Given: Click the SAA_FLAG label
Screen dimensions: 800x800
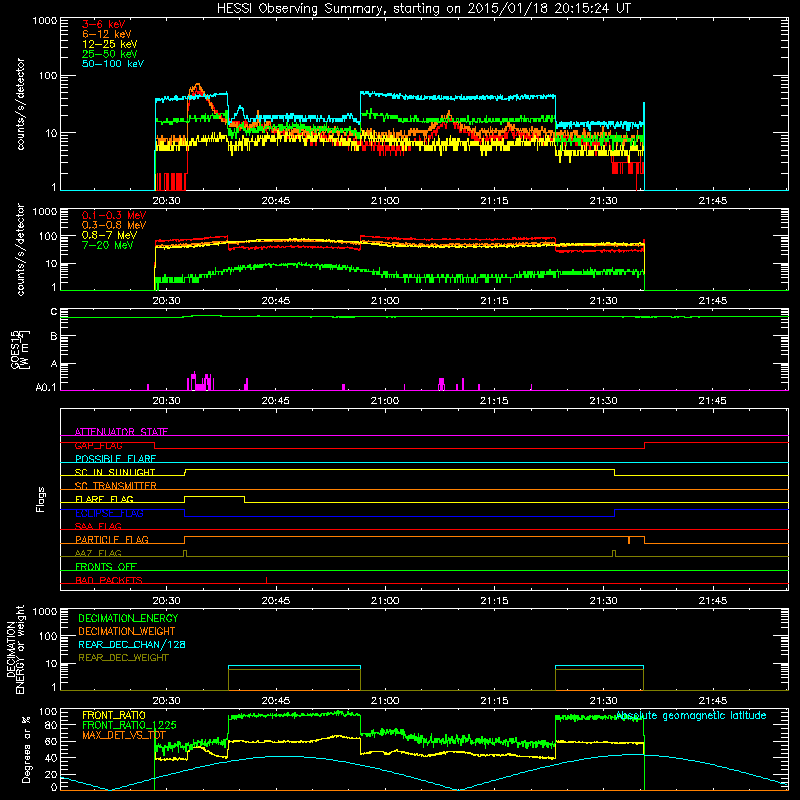Looking at the screenshot, I should pyautogui.click(x=98, y=526).
